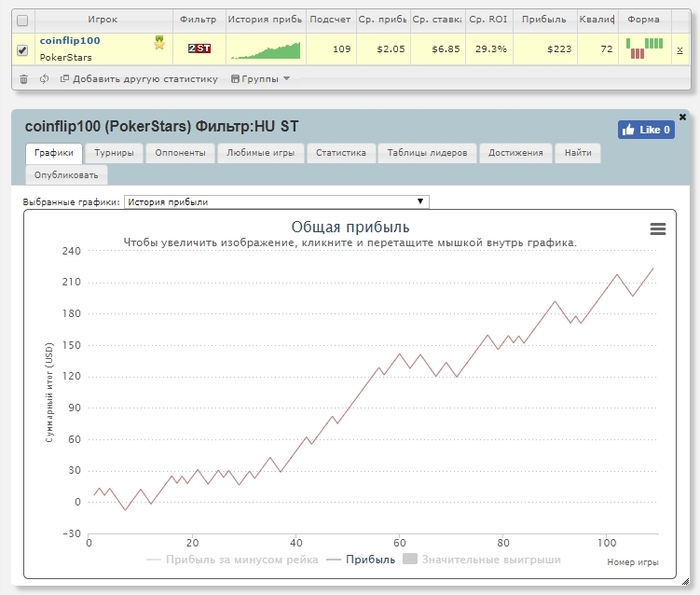The width and height of the screenshot is (700, 595).
Task: Sort by the Форма column header
Action: click(643, 20)
